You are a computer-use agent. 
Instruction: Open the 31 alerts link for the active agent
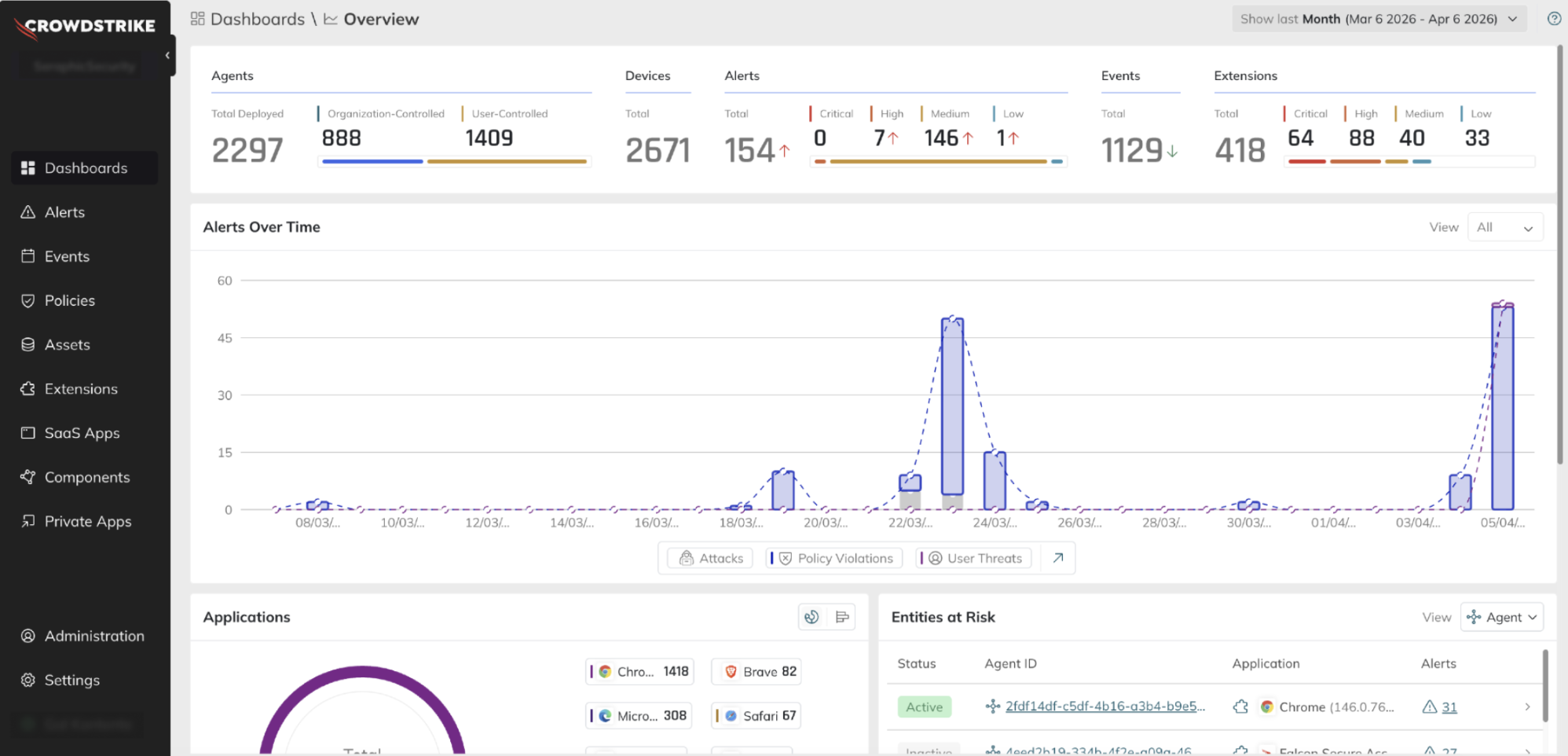point(1449,706)
